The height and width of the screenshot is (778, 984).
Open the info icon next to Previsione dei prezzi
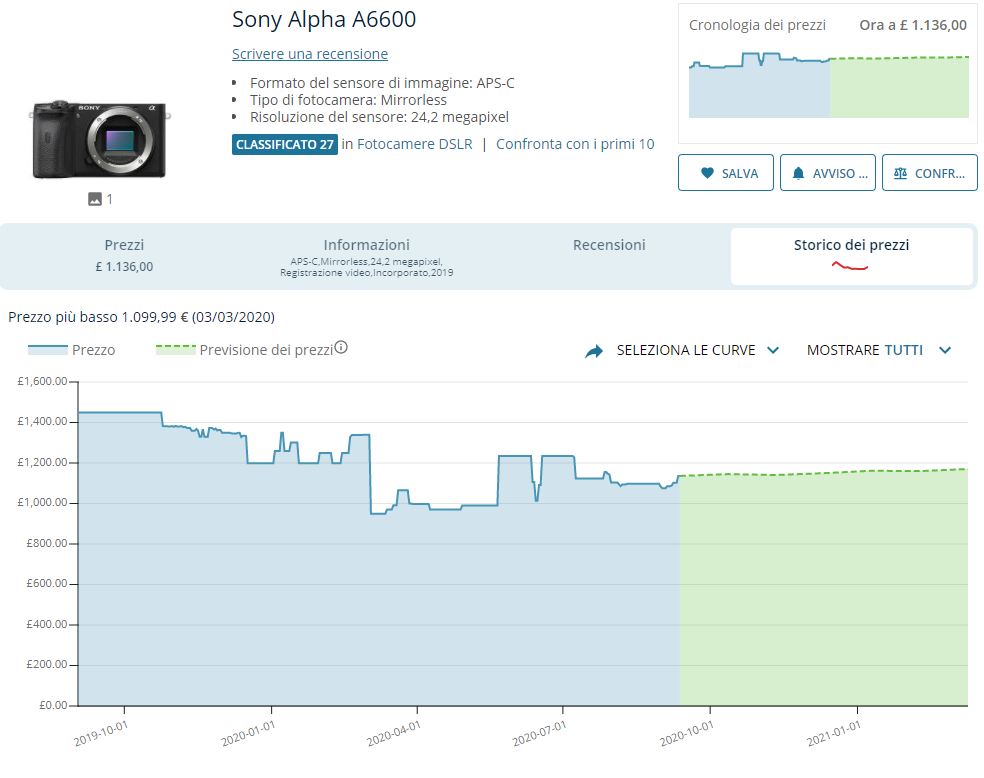[x=341, y=347]
